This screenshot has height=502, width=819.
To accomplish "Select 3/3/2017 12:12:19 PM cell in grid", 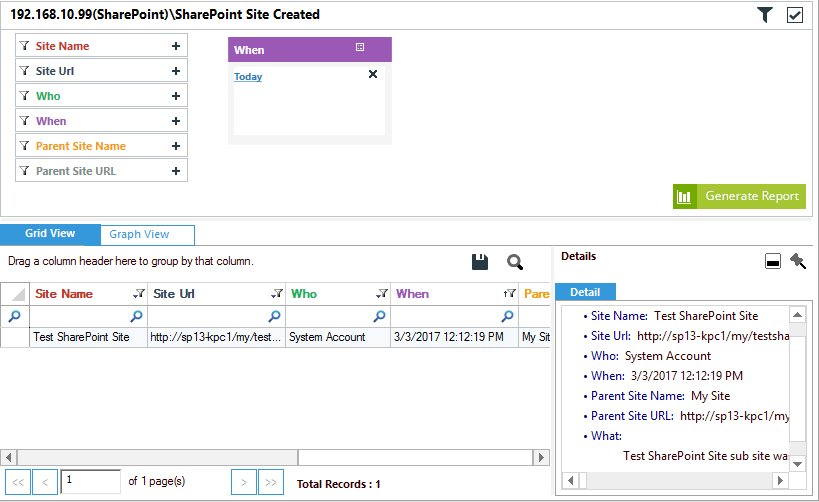I will pos(454,337).
